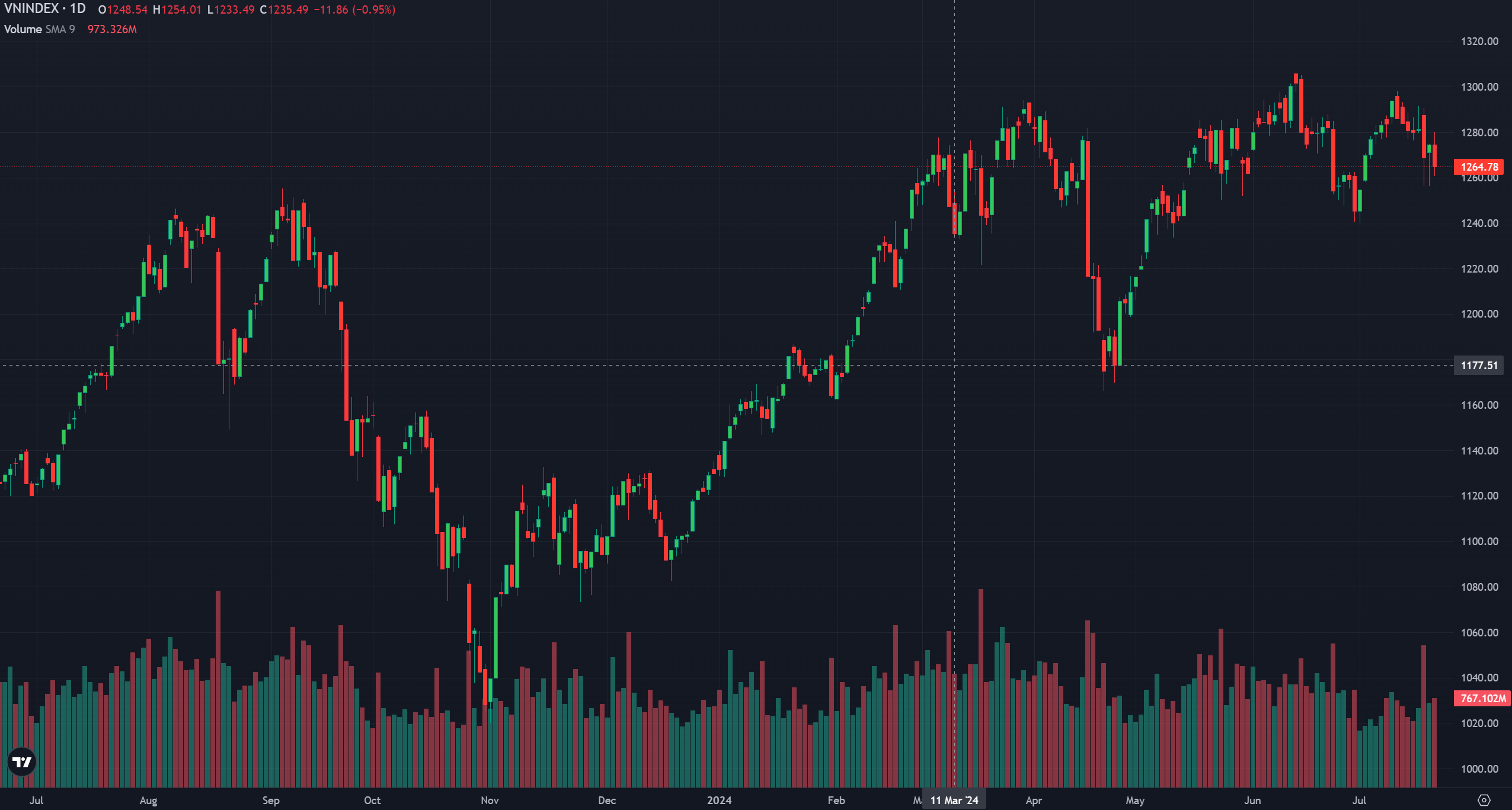The width and height of the screenshot is (1512, 810).
Task: Click the red 1264.78 last price label
Action: [1479, 167]
